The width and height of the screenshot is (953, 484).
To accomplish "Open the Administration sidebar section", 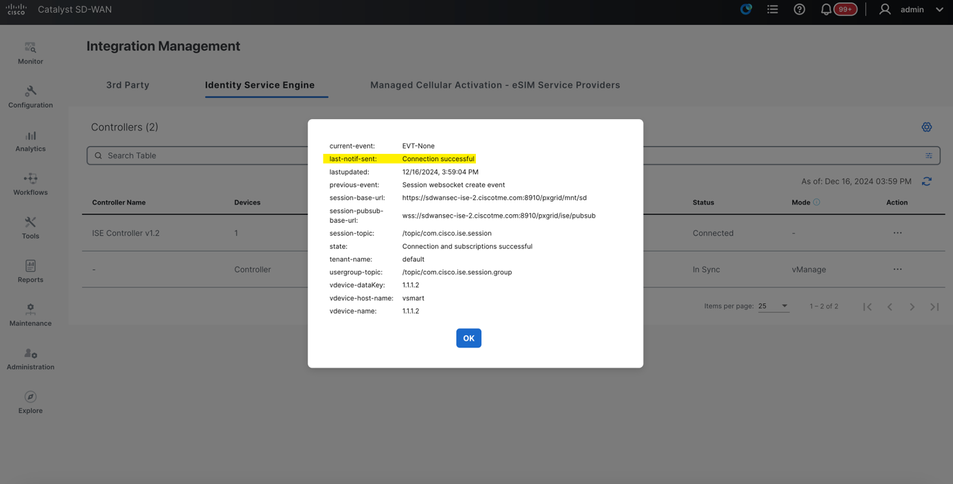I will click(x=30, y=359).
